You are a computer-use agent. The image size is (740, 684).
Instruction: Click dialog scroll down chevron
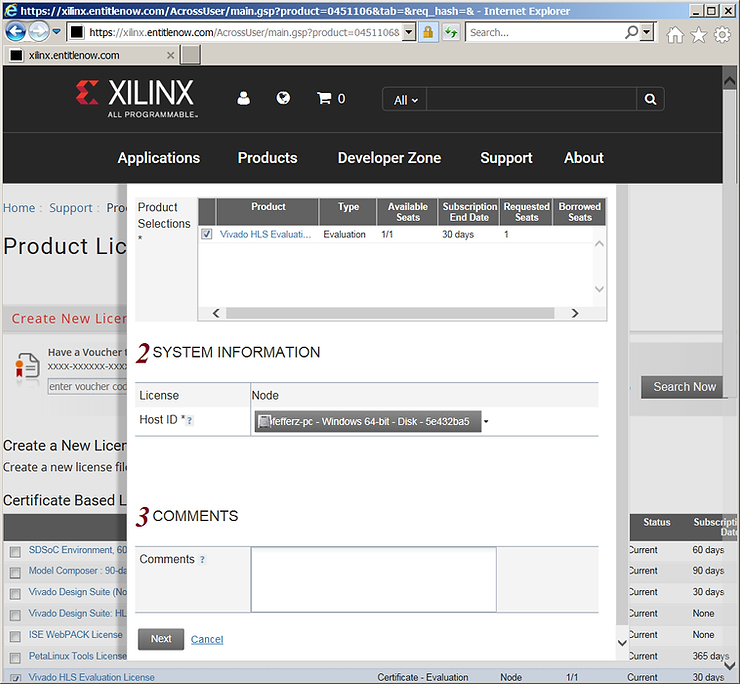[622, 643]
